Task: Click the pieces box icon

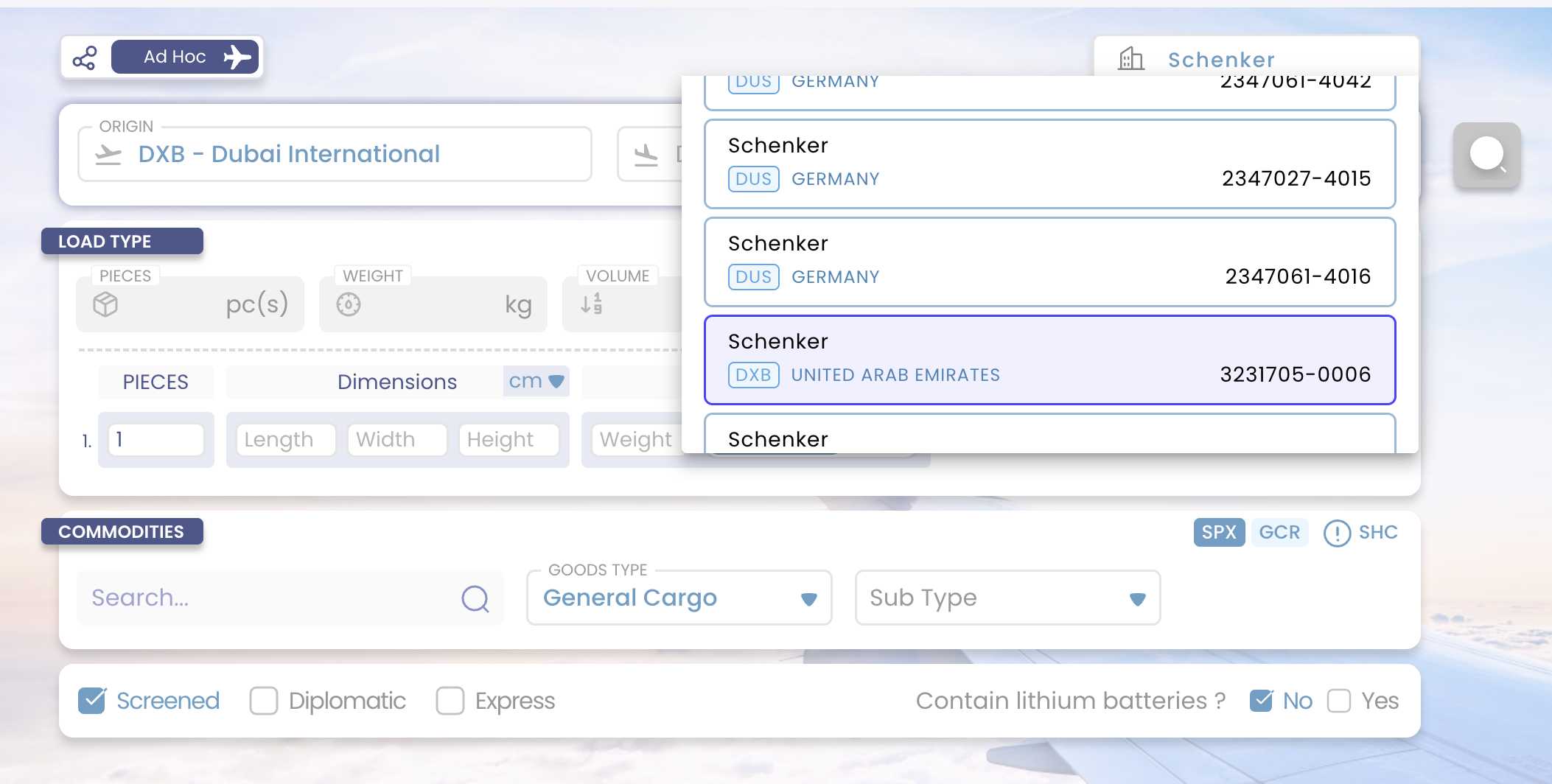Action: [x=105, y=304]
